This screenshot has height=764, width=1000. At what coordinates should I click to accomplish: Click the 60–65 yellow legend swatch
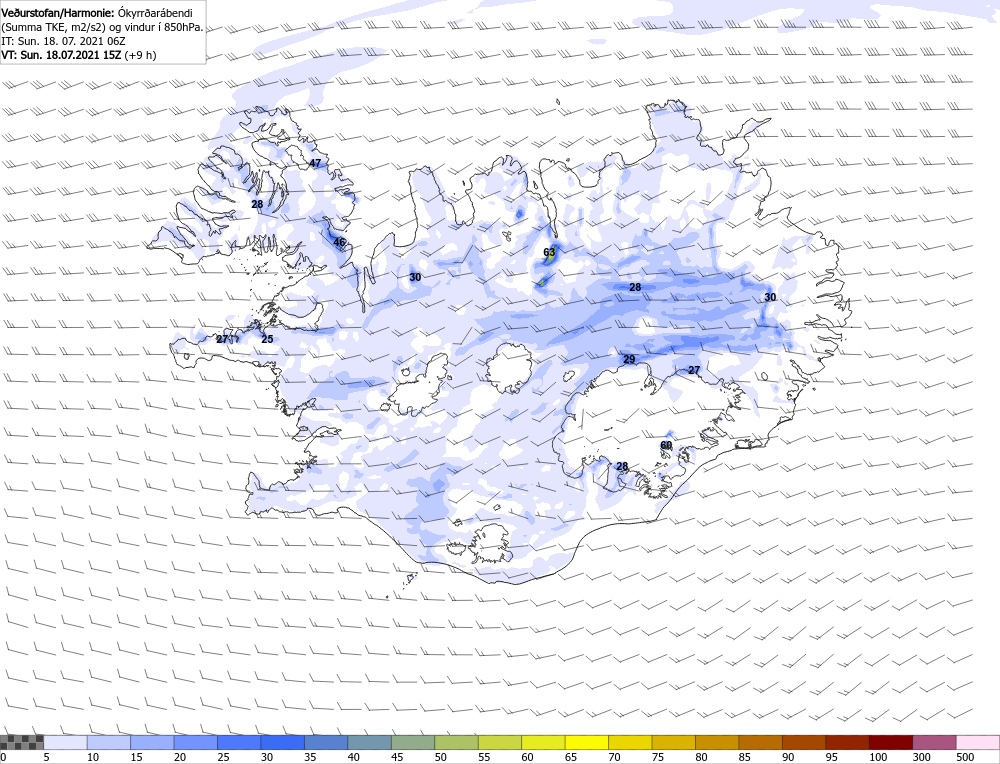pyautogui.click(x=543, y=742)
